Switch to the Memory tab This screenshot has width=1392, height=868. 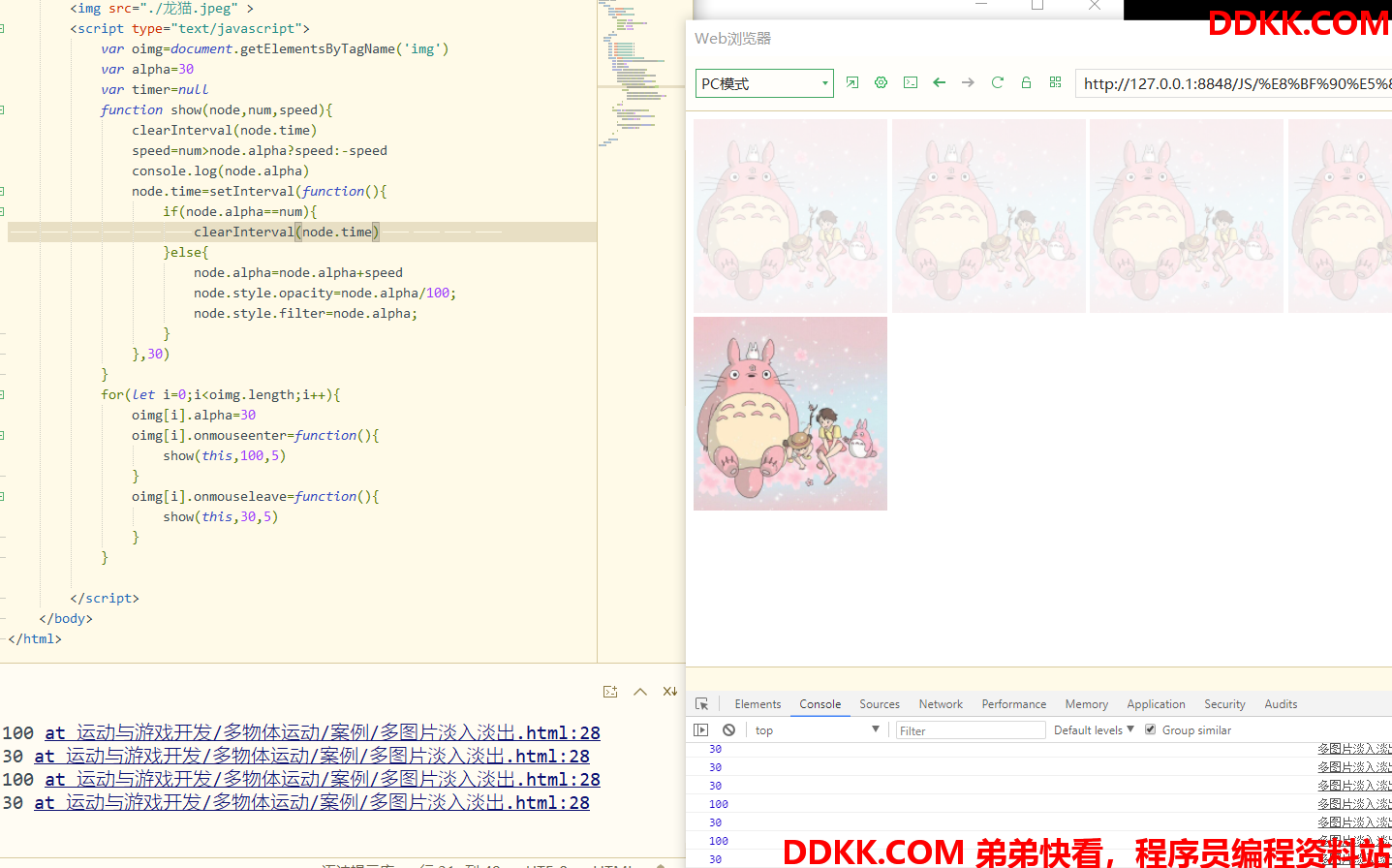pyautogui.click(x=1086, y=704)
